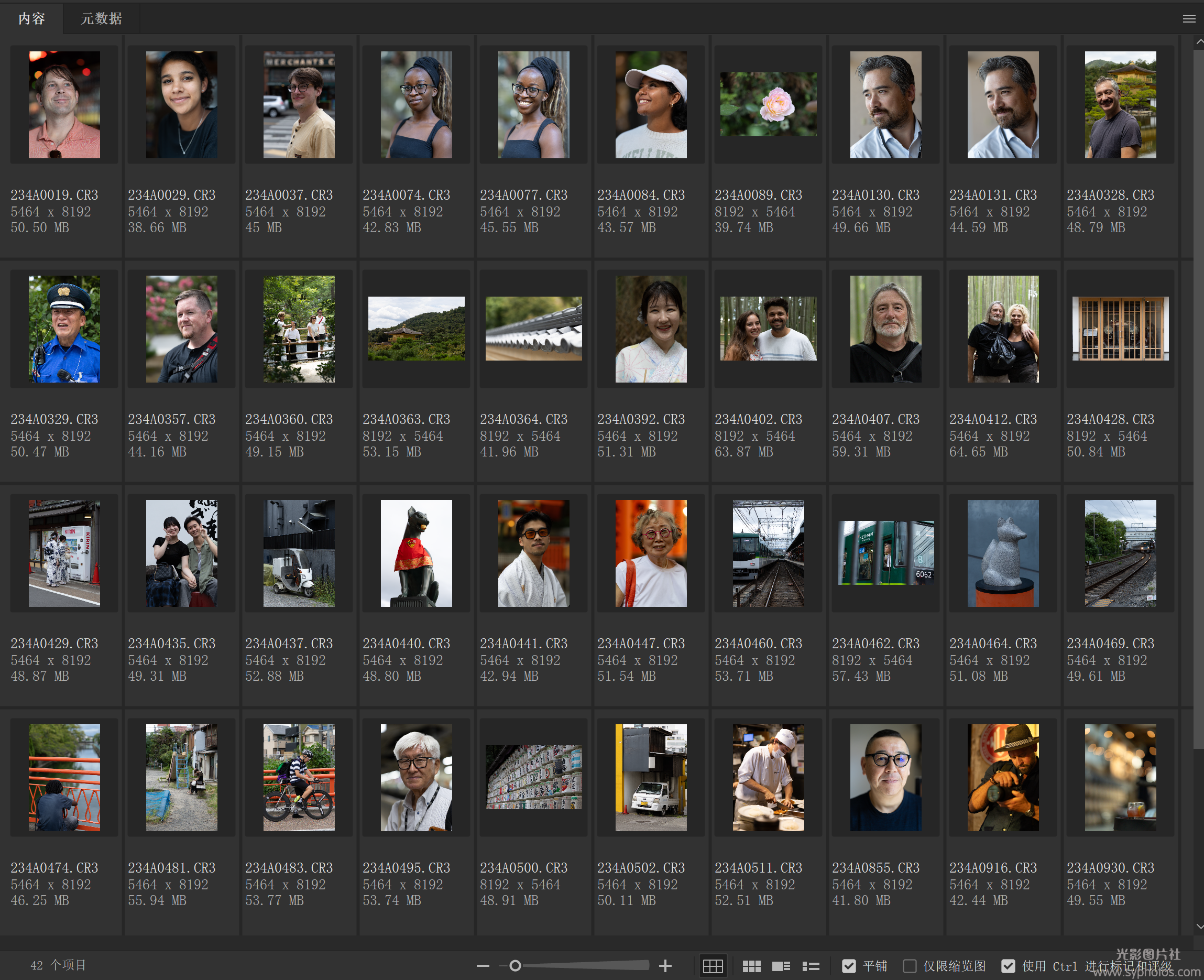Screen dimensions: 1204x980
Task: Select the 234A0329.CR3 blue uniform thumbnail
Action: coord(64,329)
